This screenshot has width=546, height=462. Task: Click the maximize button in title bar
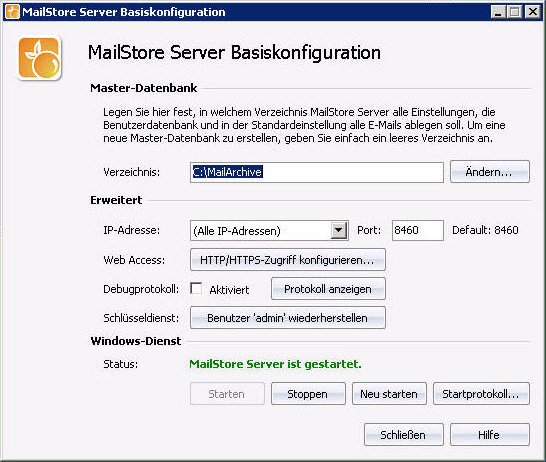click(515, 12)
